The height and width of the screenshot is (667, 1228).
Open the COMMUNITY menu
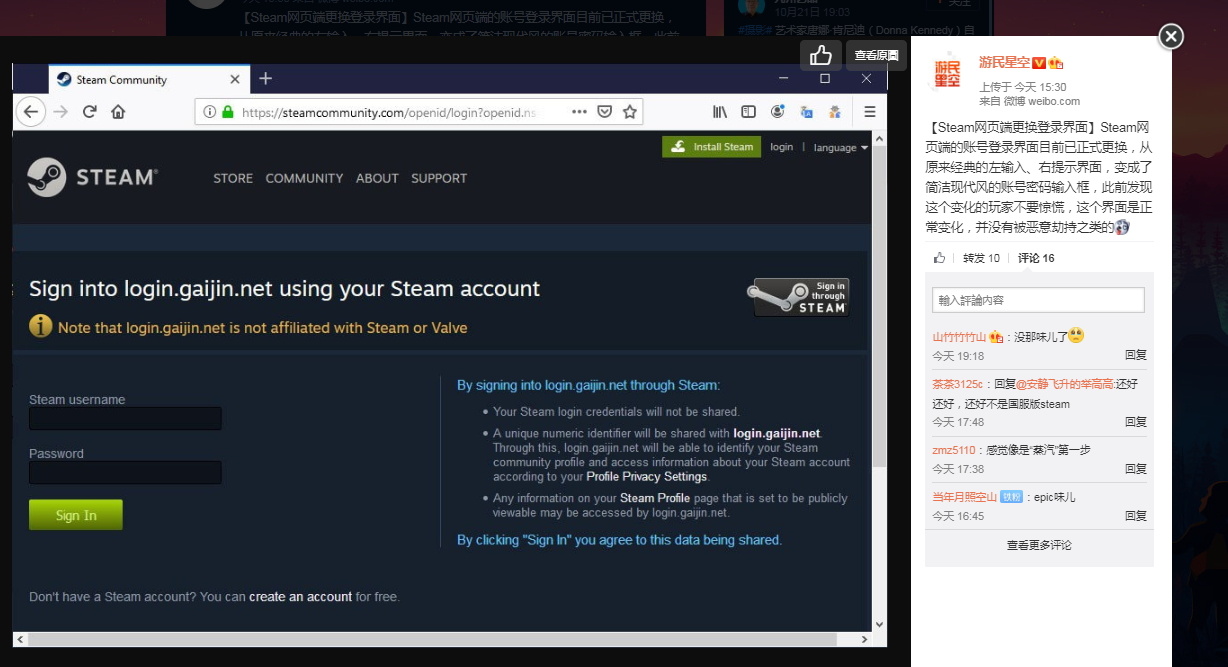pyautogui.click(x=304, y=178)
